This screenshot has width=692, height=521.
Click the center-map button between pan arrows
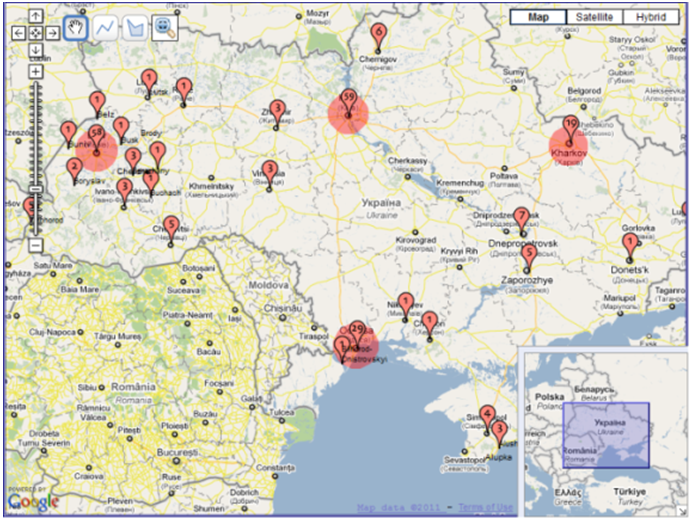pyautogui.click(x=36, y=33)
